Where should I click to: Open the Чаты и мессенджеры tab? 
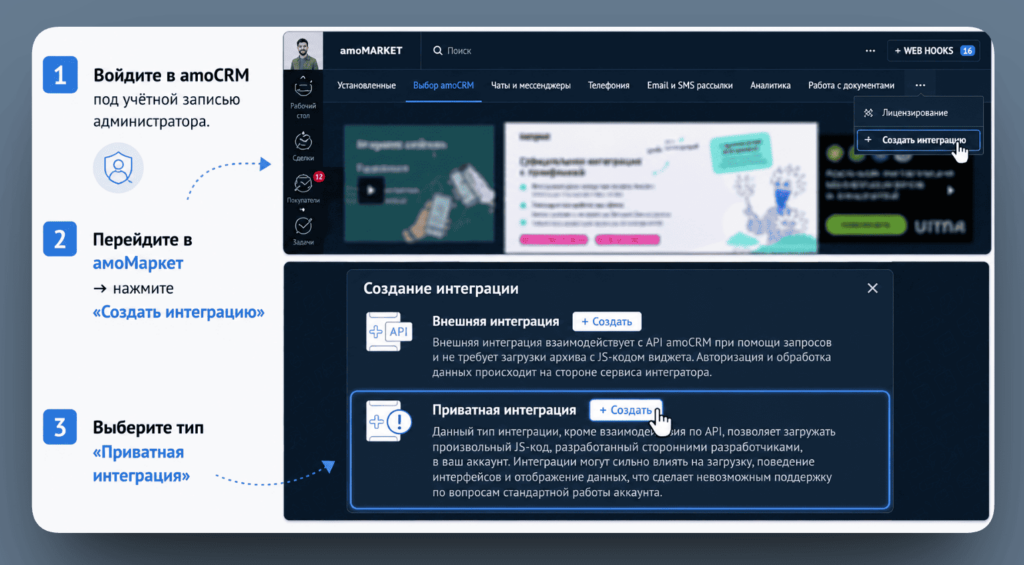531,85
